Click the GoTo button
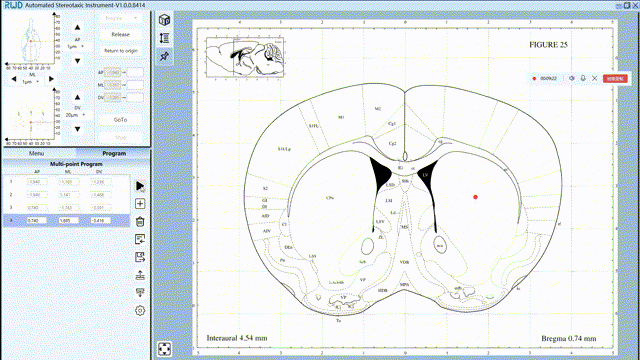This screenshot has width=640, height=360. [x=120, y=120]
